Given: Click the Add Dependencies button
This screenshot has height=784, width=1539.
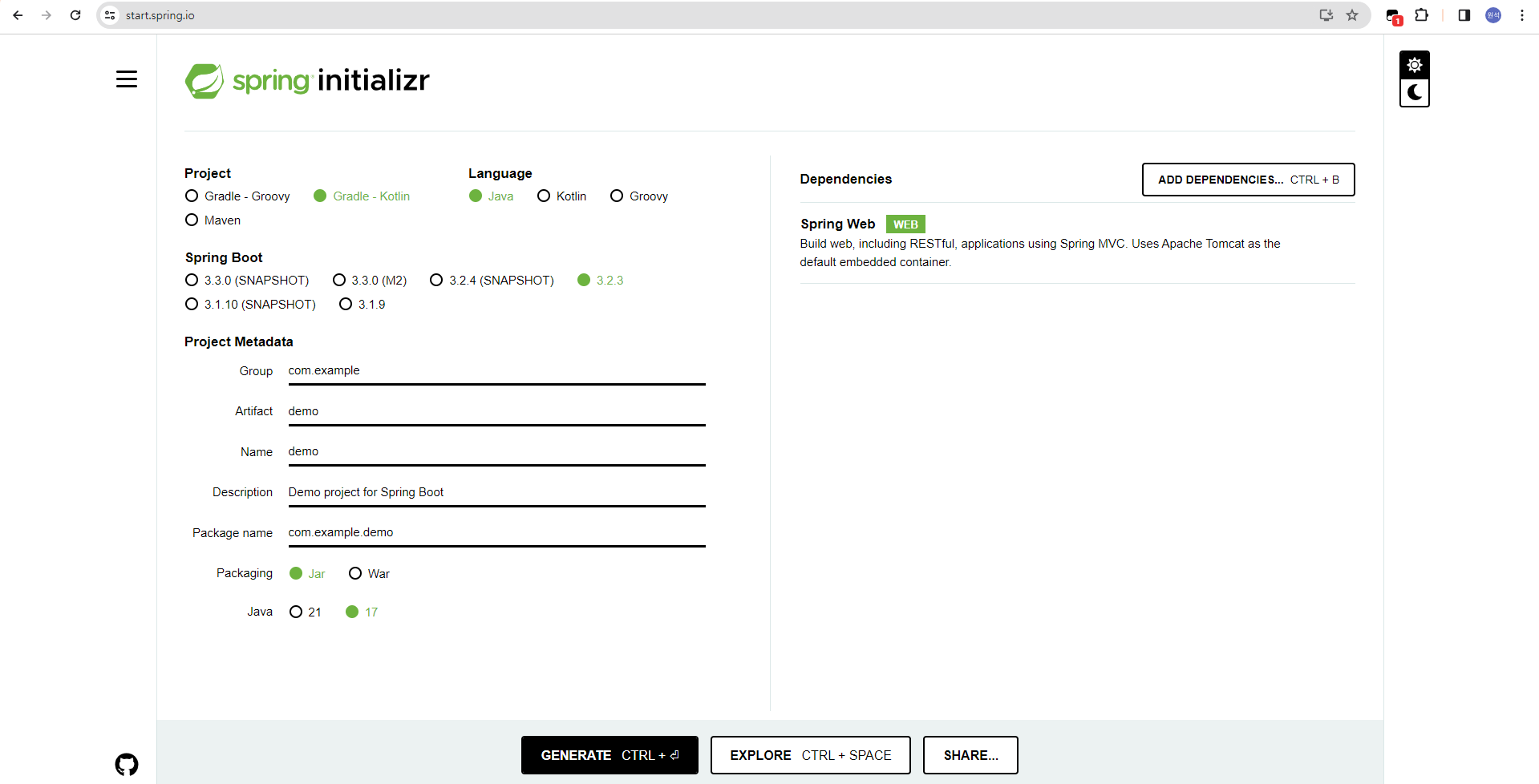Looking at the screenshot, I should pyautogui.click(x=1248, y=180).
